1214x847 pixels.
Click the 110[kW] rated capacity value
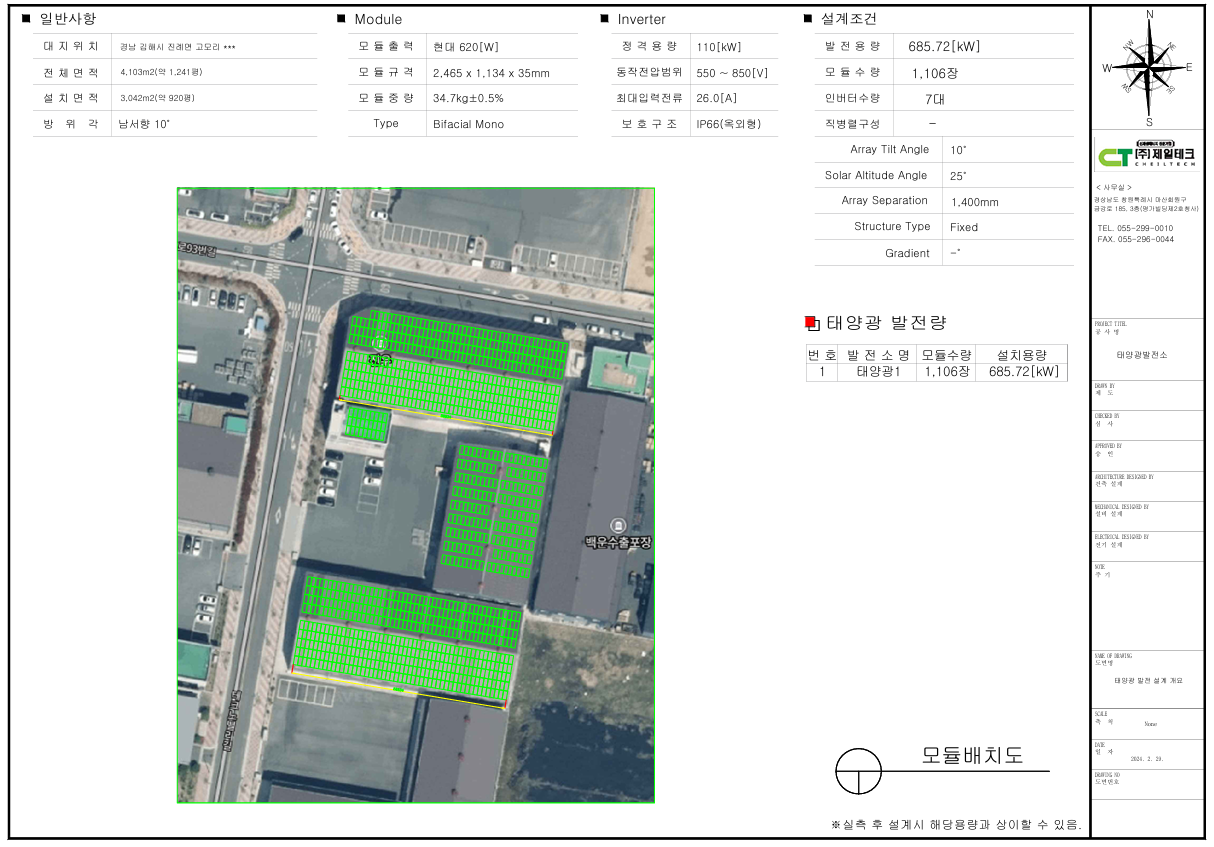click(717, 47)
